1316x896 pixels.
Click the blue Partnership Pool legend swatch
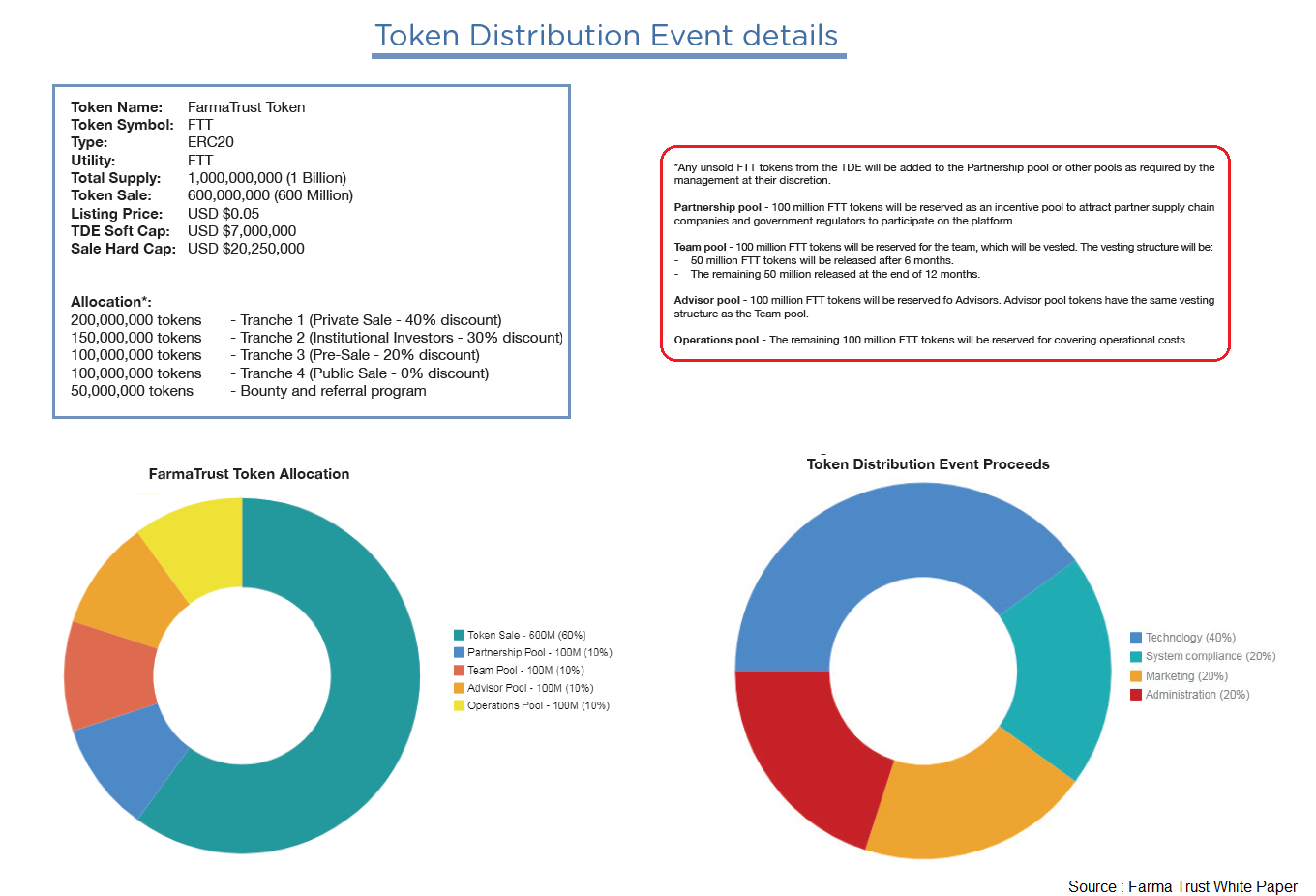click(x=459, y=652)
